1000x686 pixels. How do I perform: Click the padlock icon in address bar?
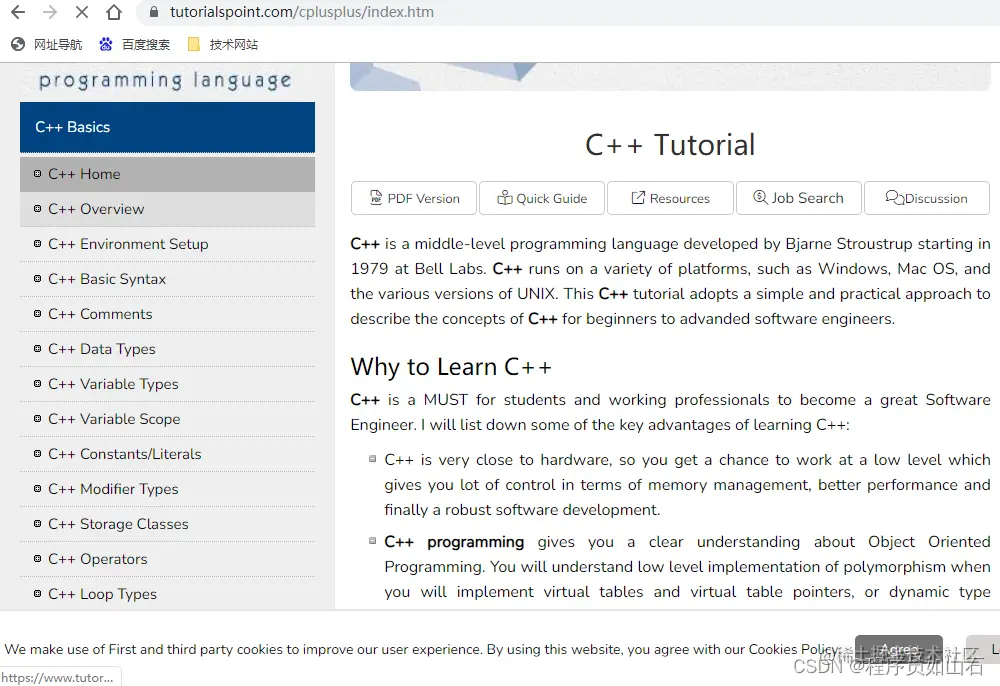[154, 12]
